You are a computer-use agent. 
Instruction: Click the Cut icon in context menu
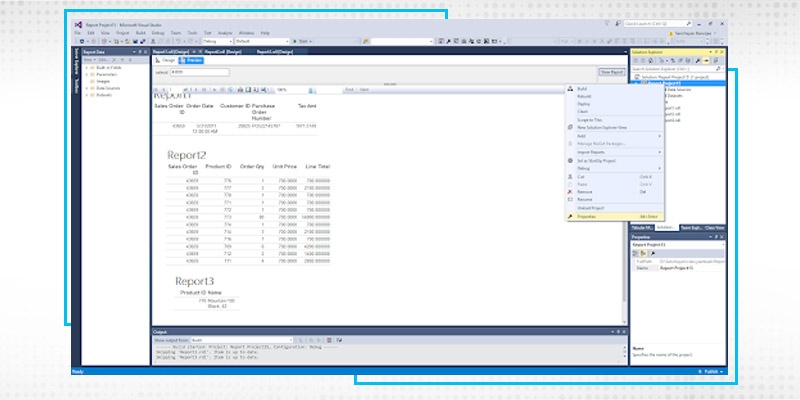[570, 176]
